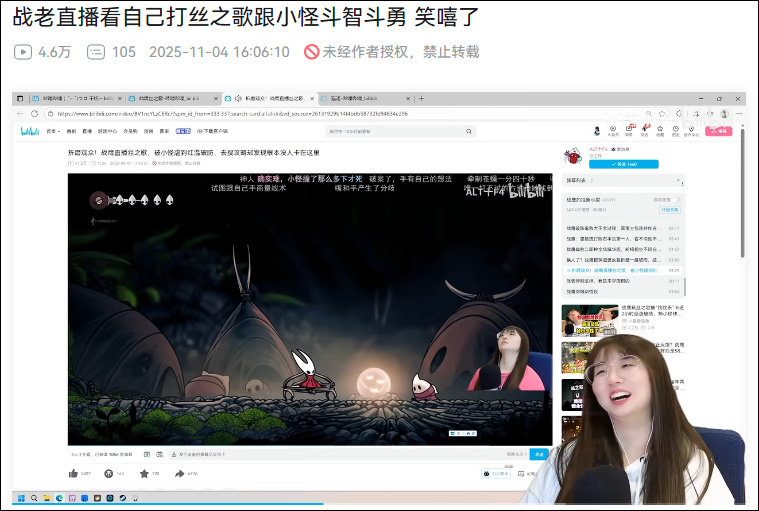Open browser extensions puzzle icon
Image resolution: width=759 pixels, height=511 pixels.
tap(679, 113)
